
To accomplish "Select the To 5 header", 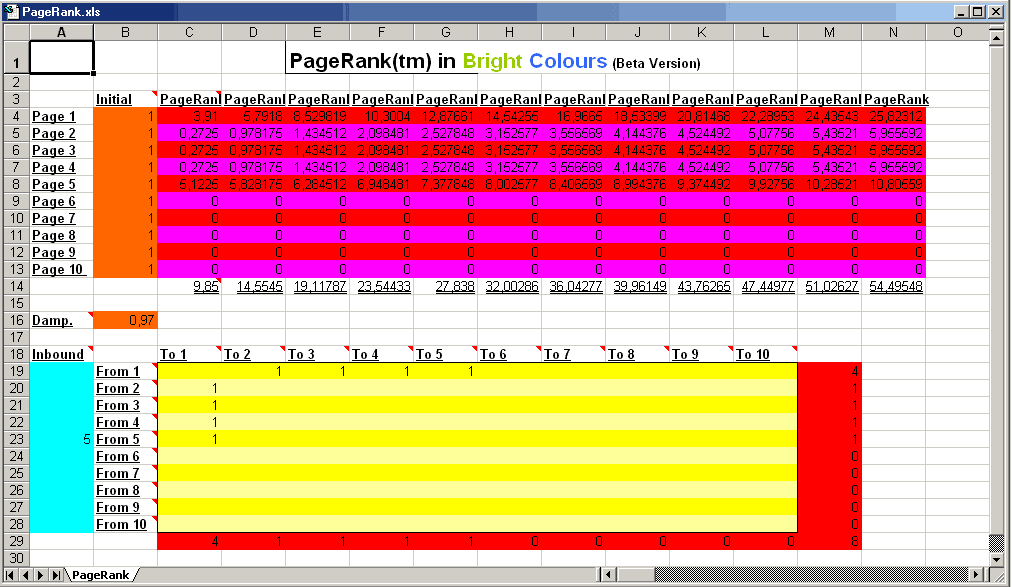I will [x=445, y=354].
